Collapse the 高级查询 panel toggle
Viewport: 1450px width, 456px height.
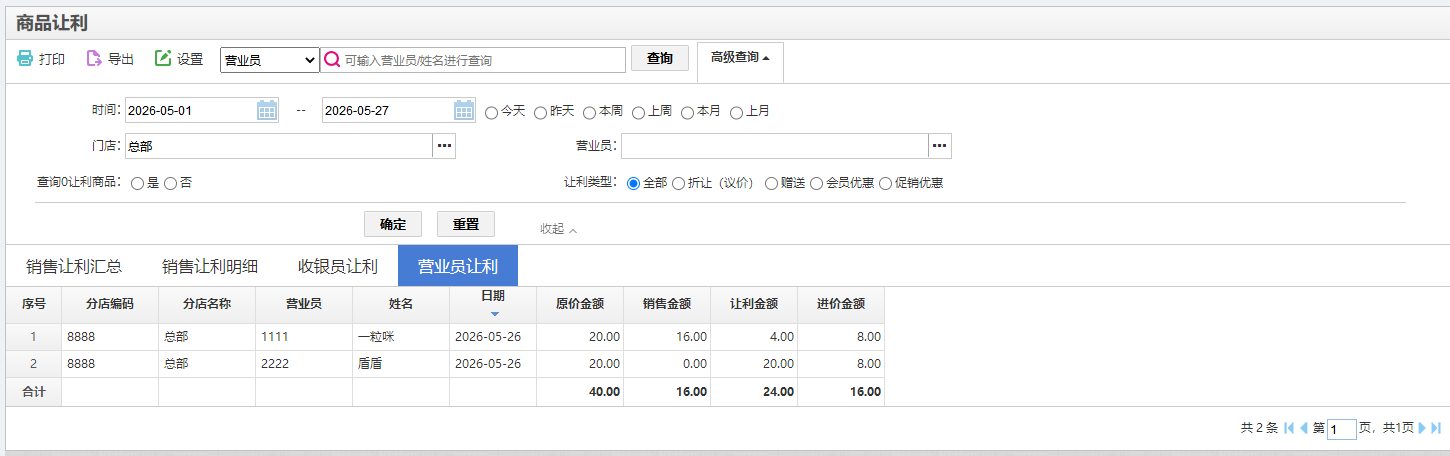[x=740, y=58]
